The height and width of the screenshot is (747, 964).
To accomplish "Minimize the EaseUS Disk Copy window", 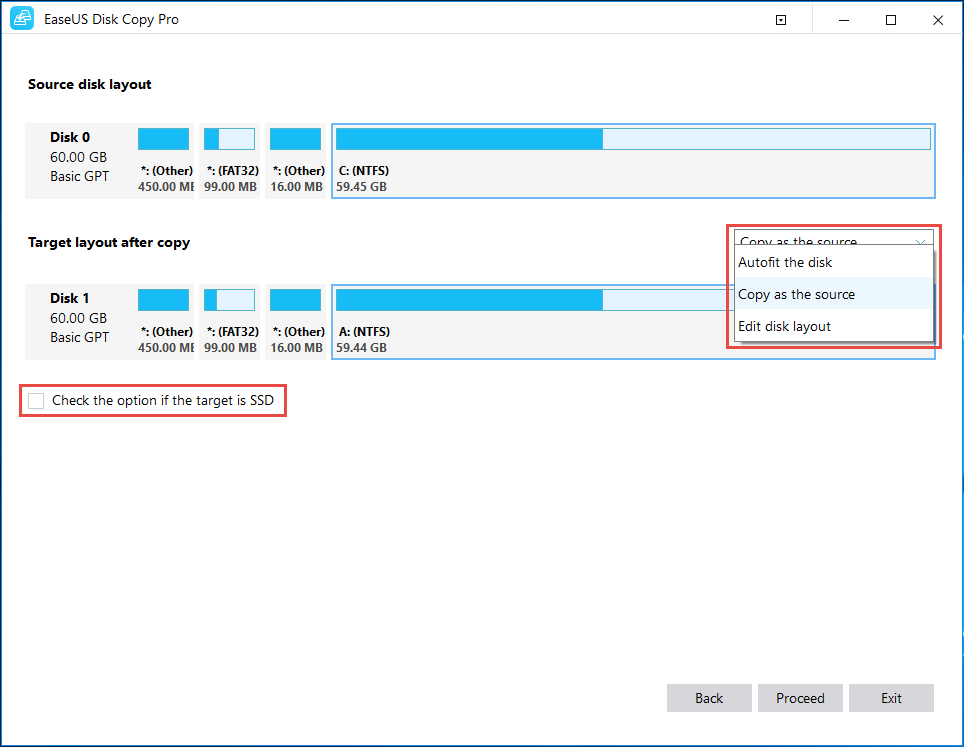I will coord(844,20).
